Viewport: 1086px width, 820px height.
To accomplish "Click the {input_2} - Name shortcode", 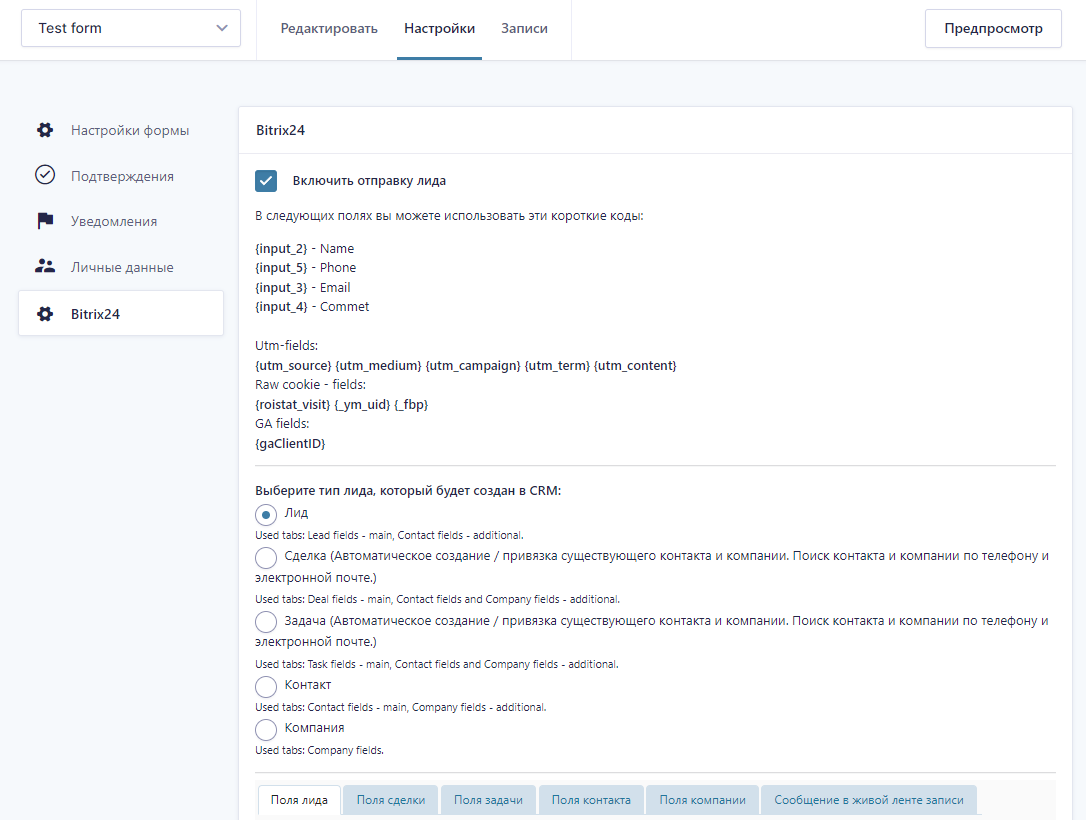I will 305,249.
